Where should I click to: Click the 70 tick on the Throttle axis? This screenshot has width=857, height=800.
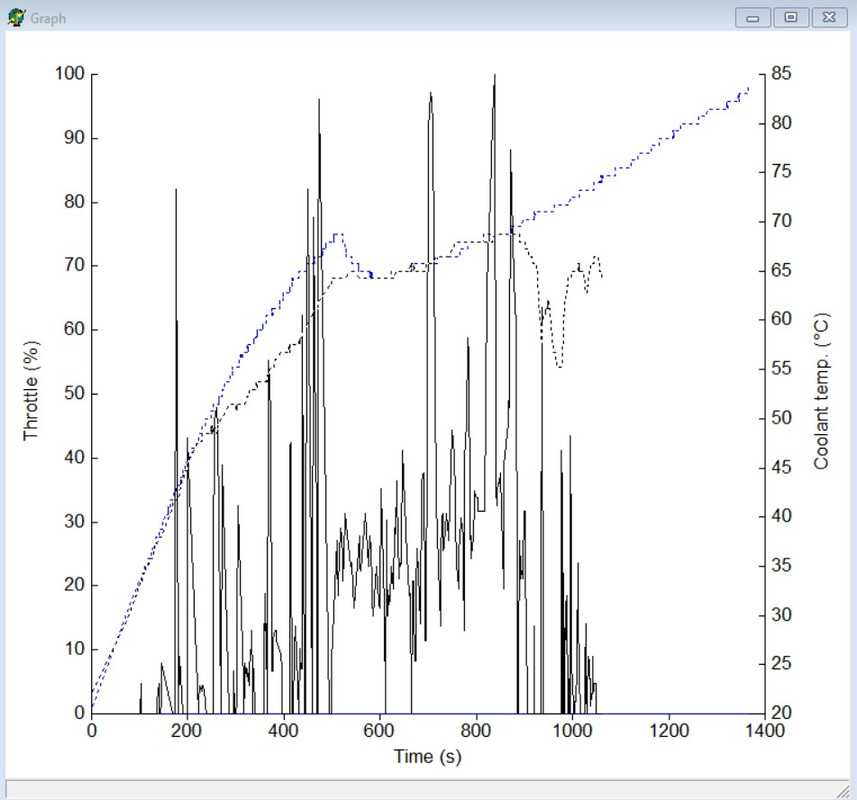74,266
